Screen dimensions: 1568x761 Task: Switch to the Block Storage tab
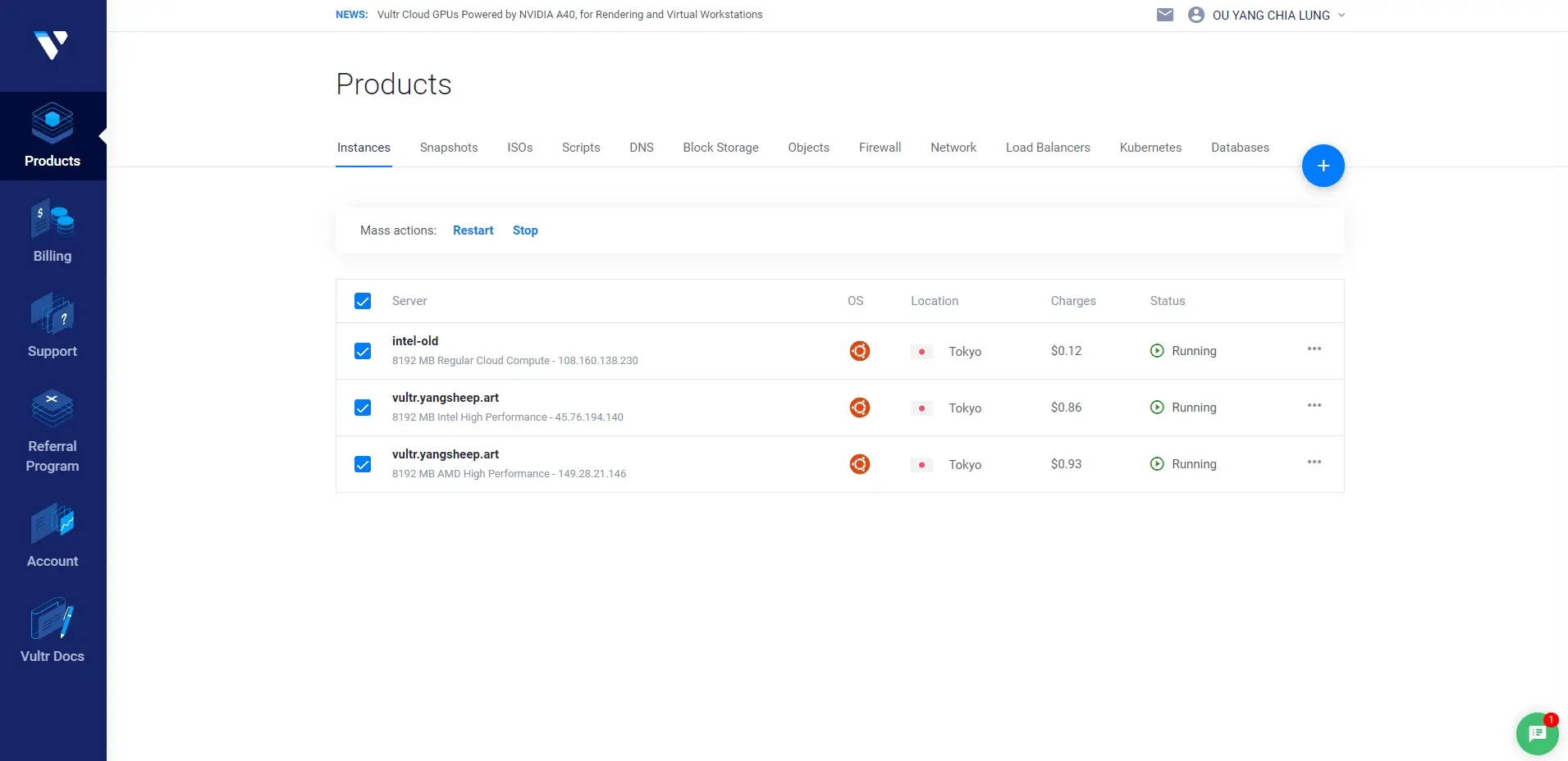[721, 148]
